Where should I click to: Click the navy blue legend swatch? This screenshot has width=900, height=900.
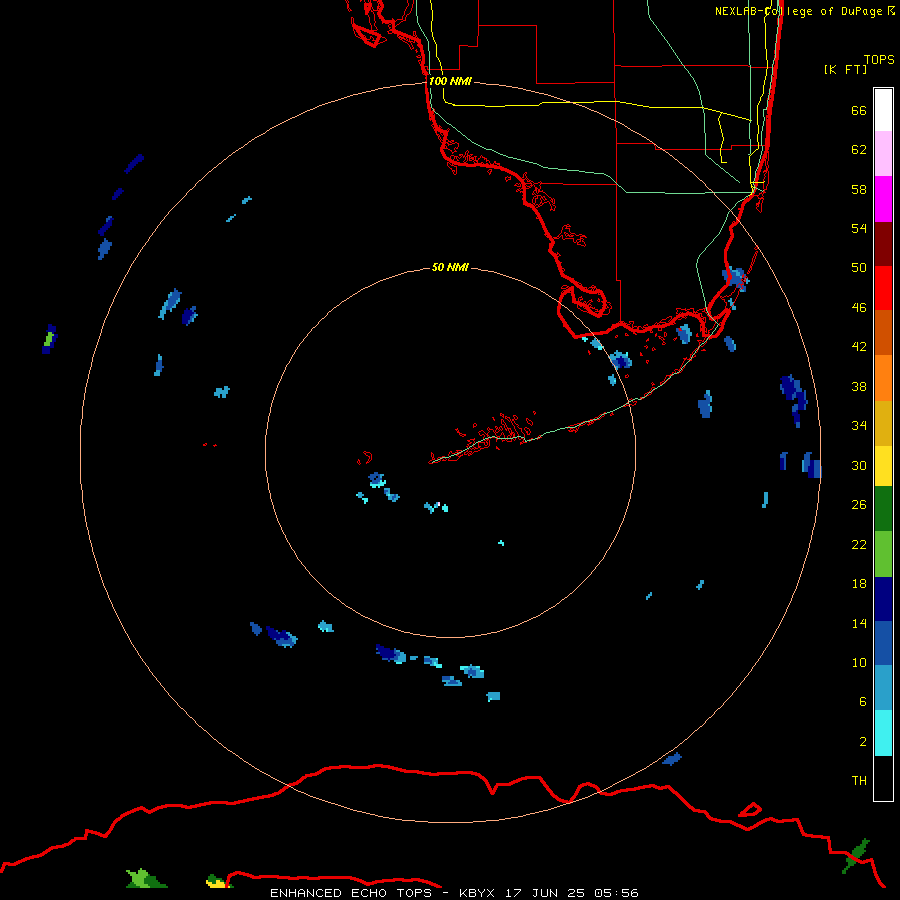point(883,599)
